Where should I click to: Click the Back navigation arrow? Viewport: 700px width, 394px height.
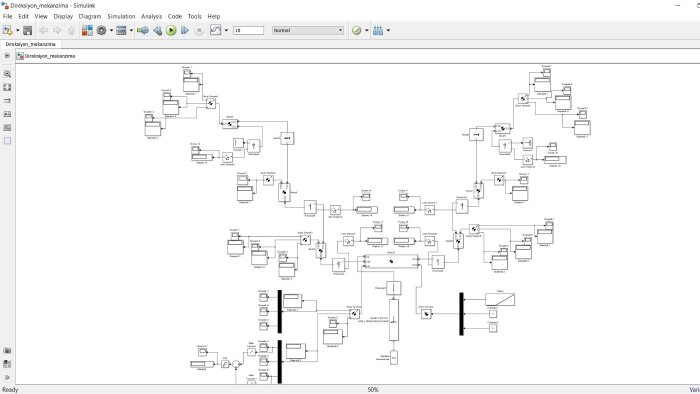point(43,30)
